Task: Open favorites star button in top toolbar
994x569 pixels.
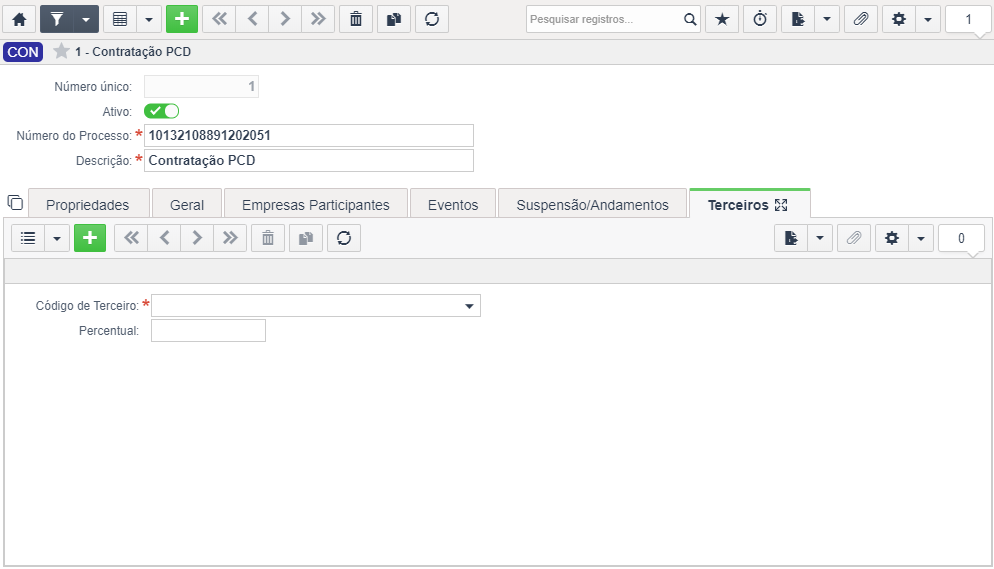Action: click(x=722, y=19)
